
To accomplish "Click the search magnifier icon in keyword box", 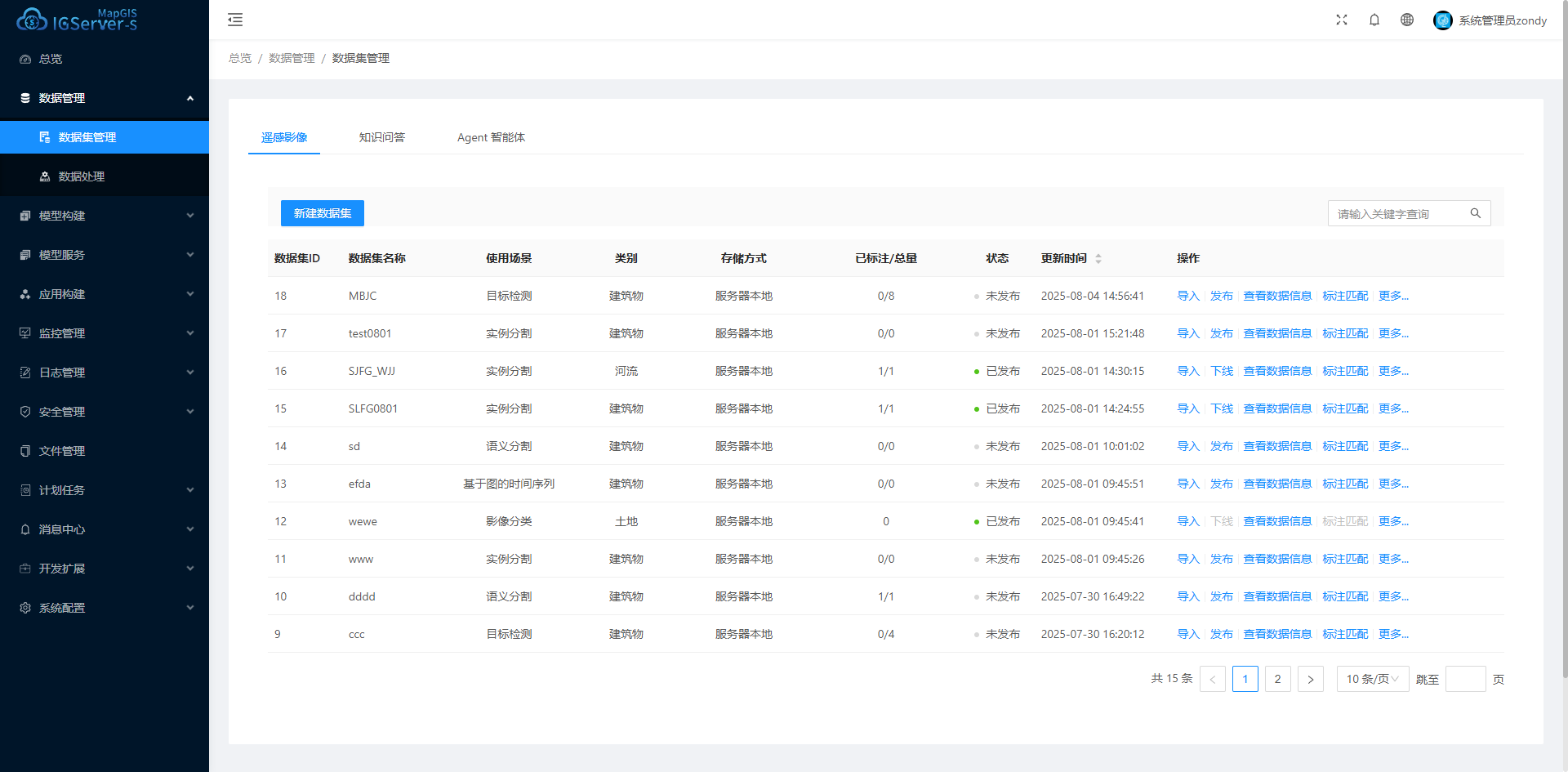I will click(1476, 213).
